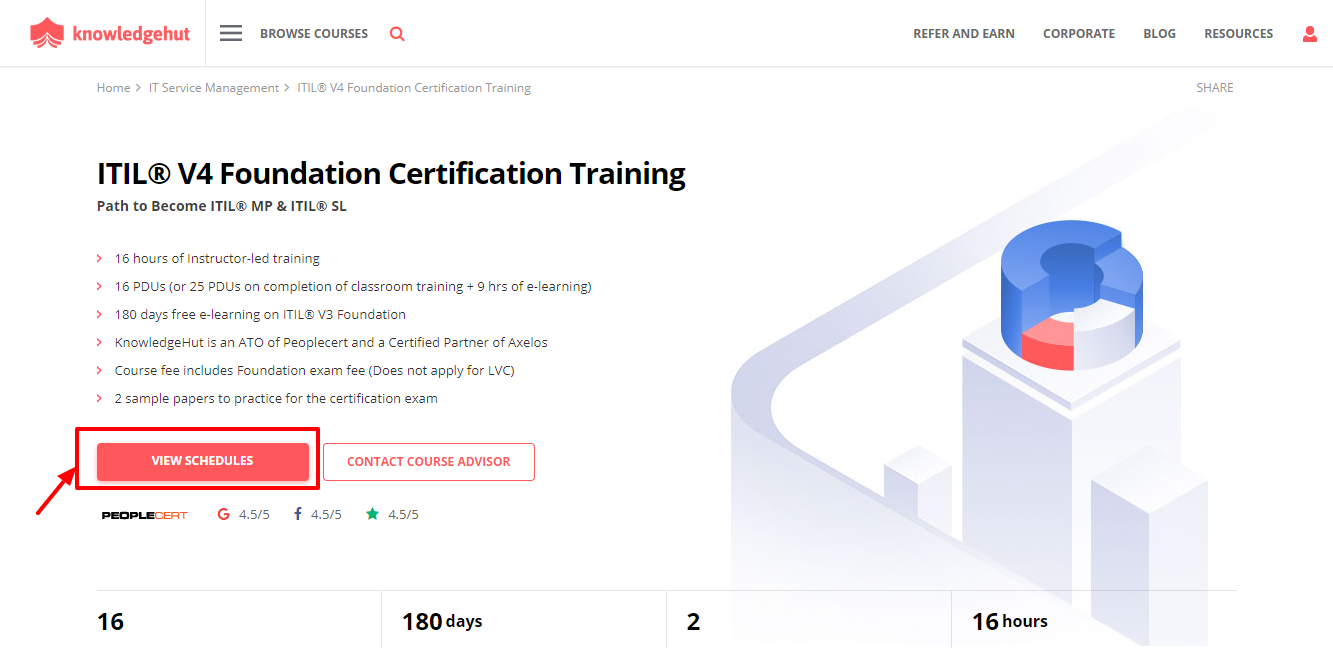The height and width of the screenshot is (648, 1333).
Task: Open the user account icon
Action: coord(1310,33)
